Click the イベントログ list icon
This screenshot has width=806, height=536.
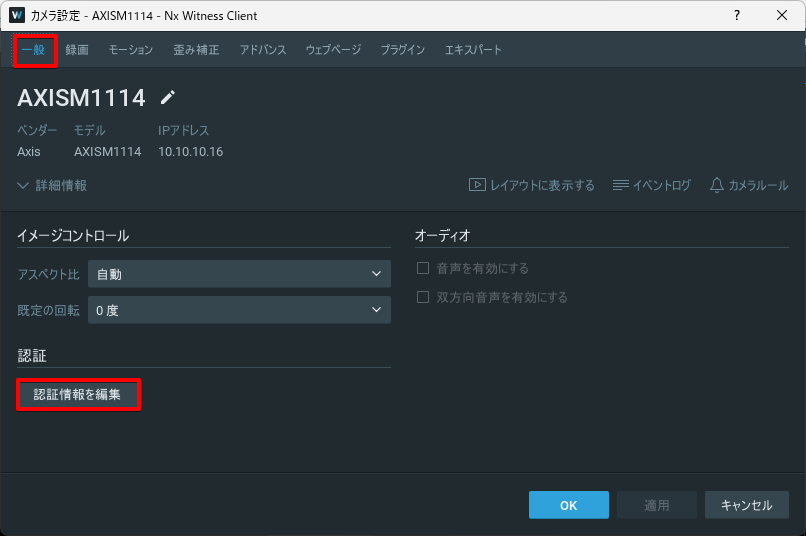(x=620, y=185)
